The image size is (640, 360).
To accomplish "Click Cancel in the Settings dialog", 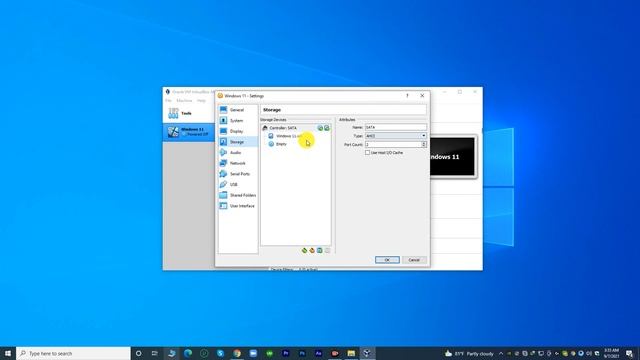I will pyautogui.click(x=414, y=260).
